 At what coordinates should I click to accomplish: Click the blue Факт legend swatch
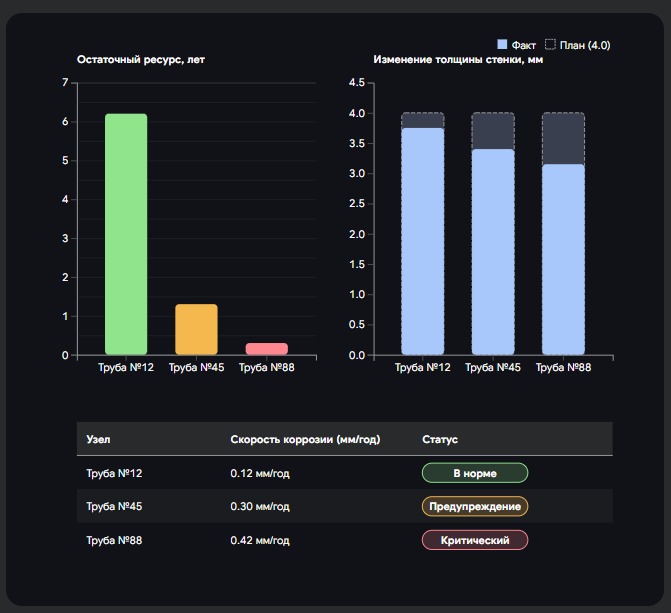pos(503,45)
